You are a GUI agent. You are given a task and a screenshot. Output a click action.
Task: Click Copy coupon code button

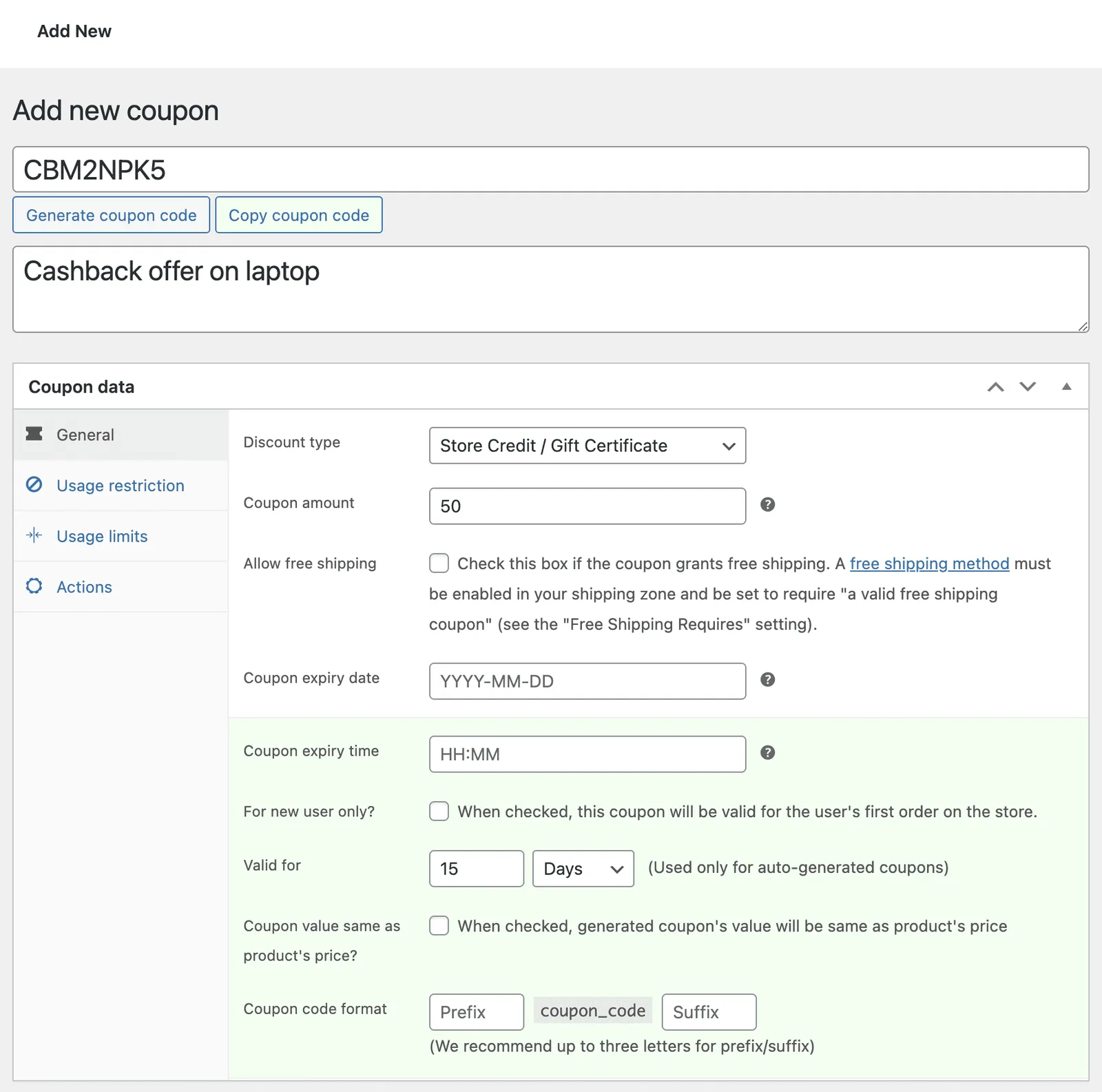pyautogui.click(x=299, y=215)
